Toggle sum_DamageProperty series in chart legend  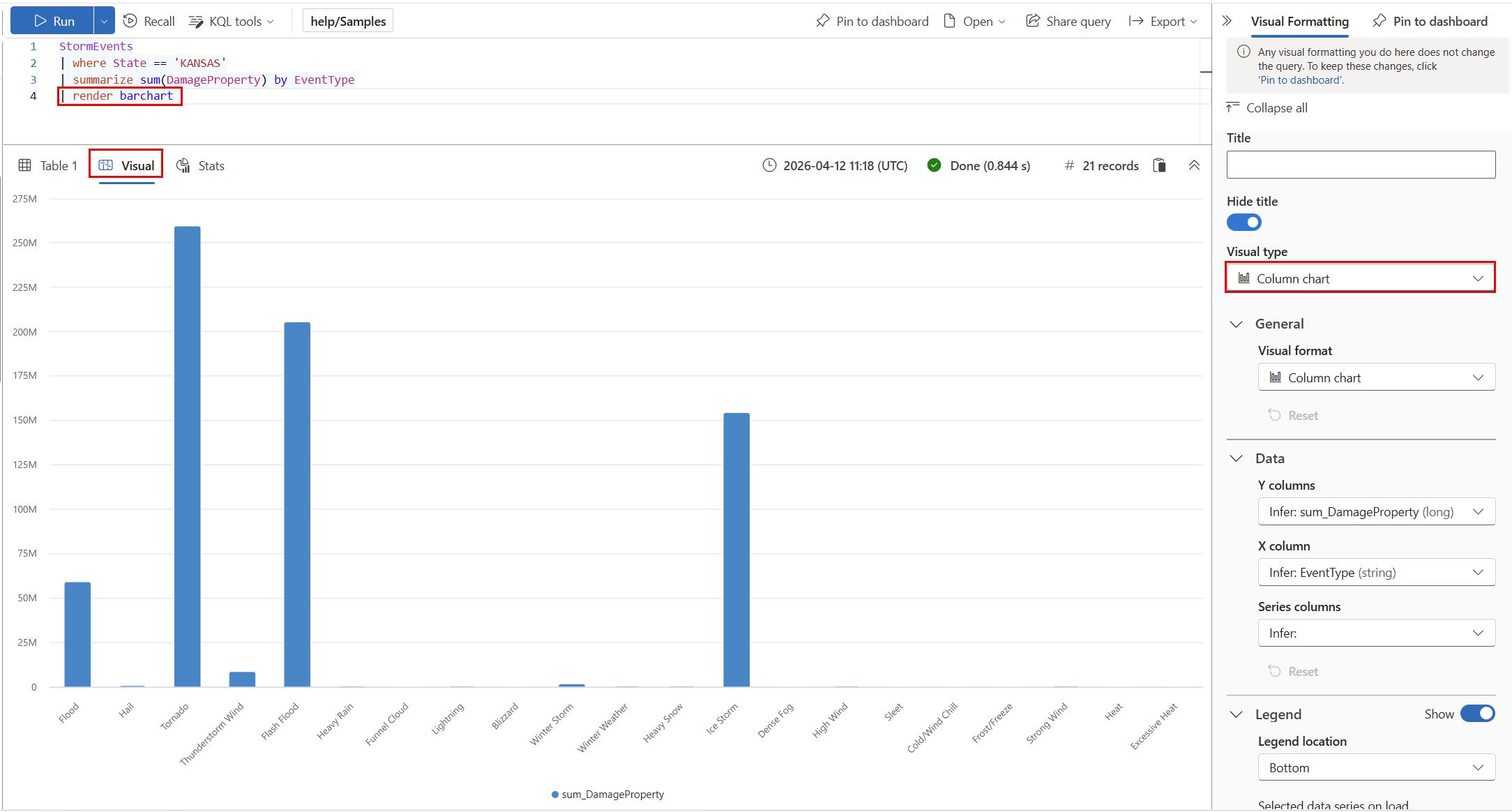coord(607,795)
